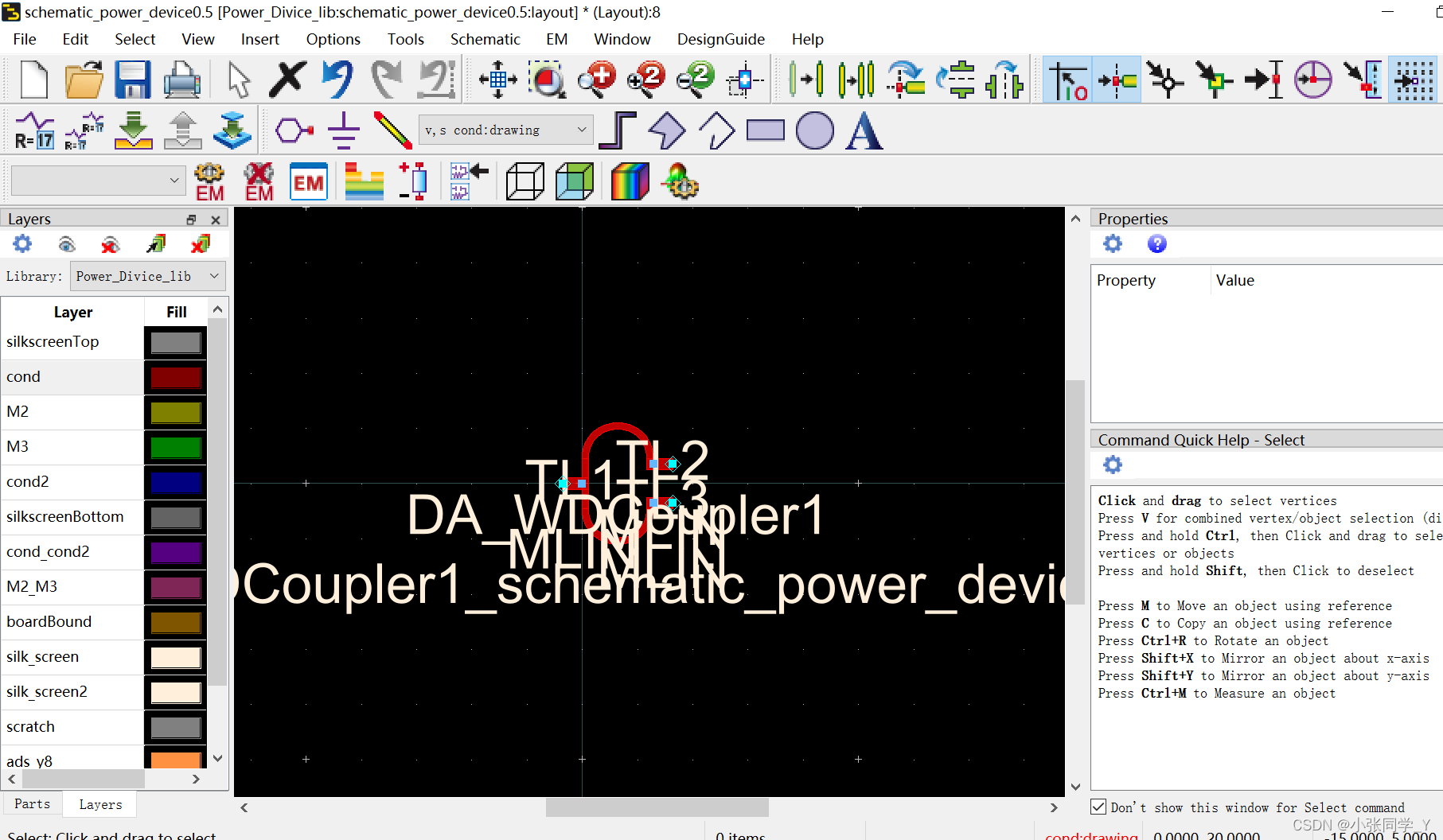Screen dimensions: 1443x840
Task: Click the Layer column header
Action: pyautogui.click(x=73, y=312)
